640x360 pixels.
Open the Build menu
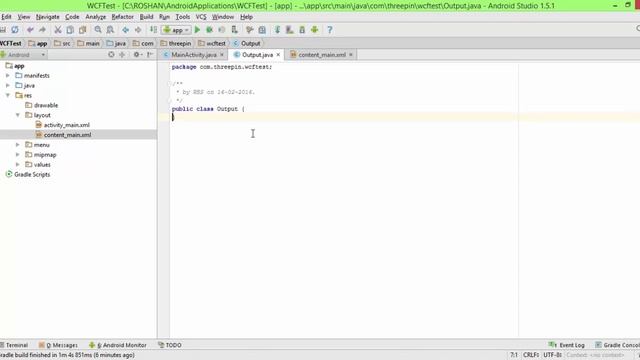pyautogui.click(x=146, y=17)
